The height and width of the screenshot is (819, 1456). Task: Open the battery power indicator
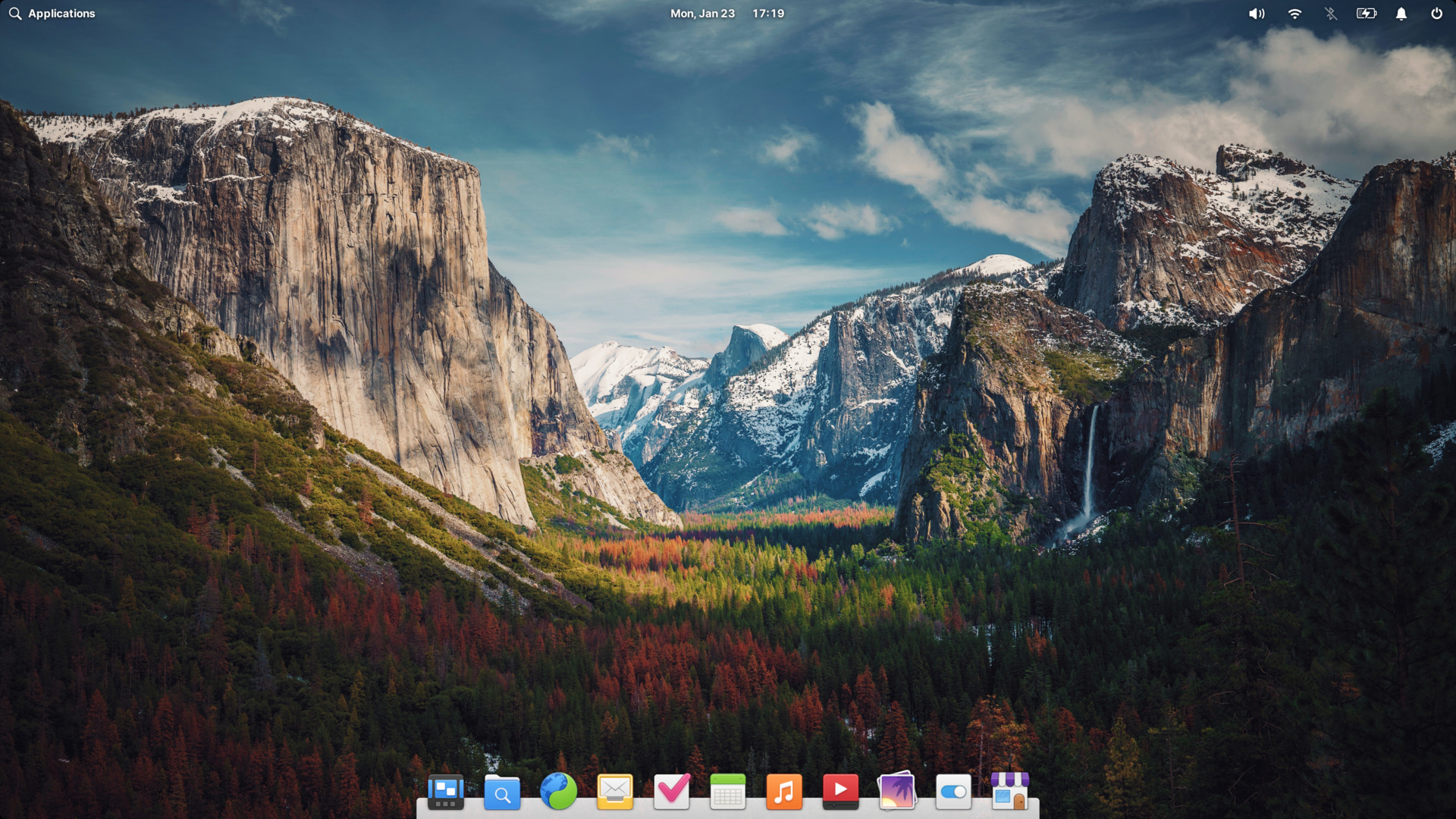click(1366, 14)
